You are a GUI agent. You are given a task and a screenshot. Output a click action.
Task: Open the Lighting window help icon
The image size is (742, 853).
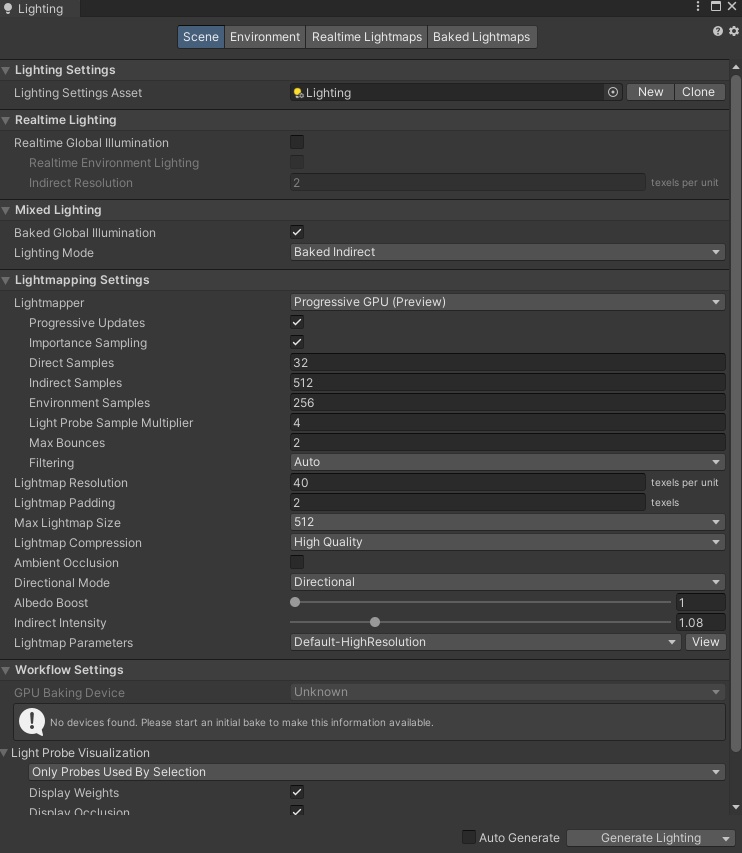coord(718,31)
